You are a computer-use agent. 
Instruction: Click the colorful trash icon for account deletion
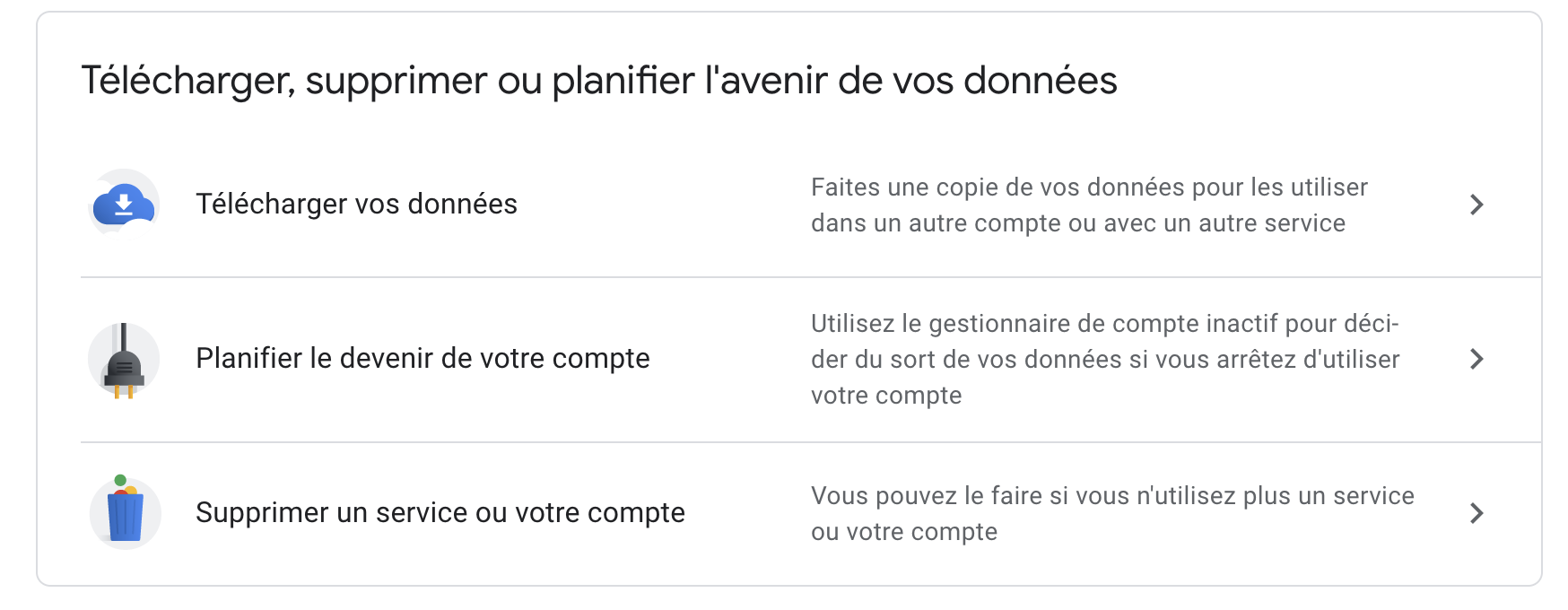pyautogui.click(x=123, y=513)
